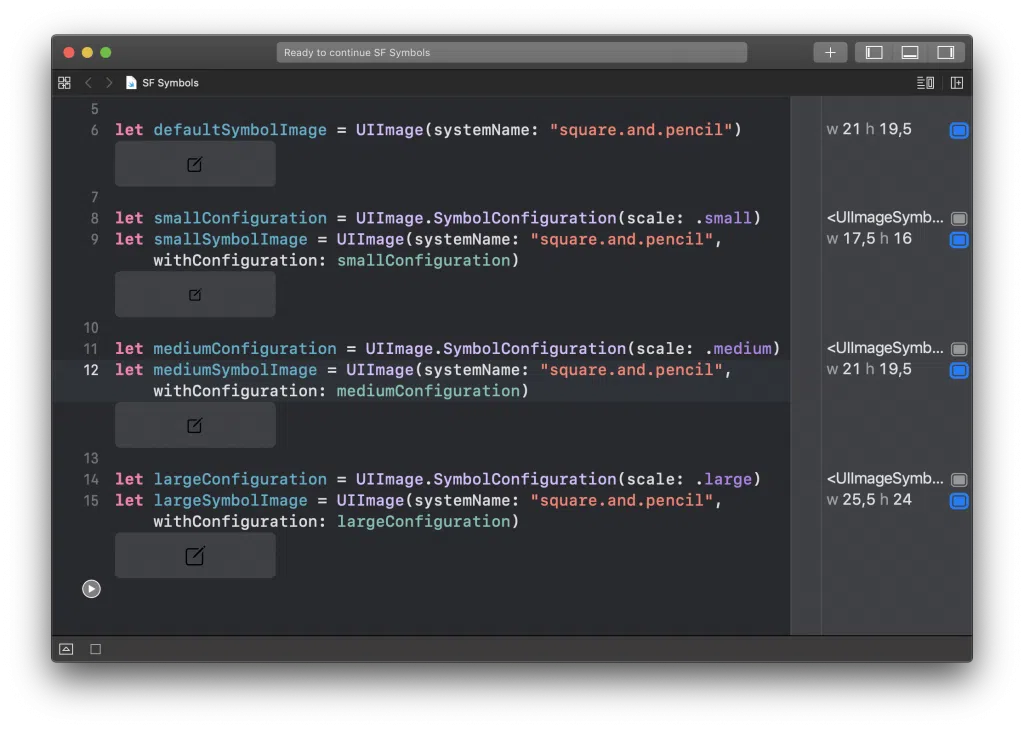
Task: Click mediumConfiguration on line 11
Action: coord(245,349)
